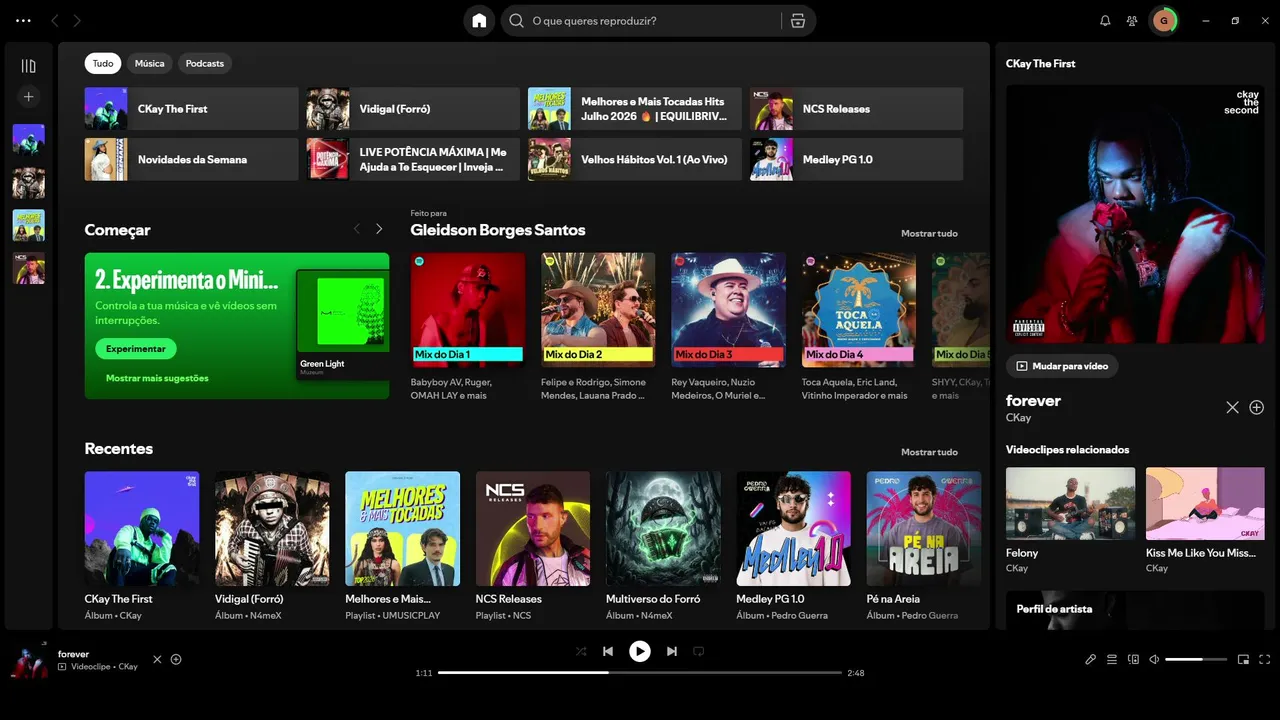The image size is (1280, 720).
Task: Go to the Home screen icon
Action: [x=479, y=21]
